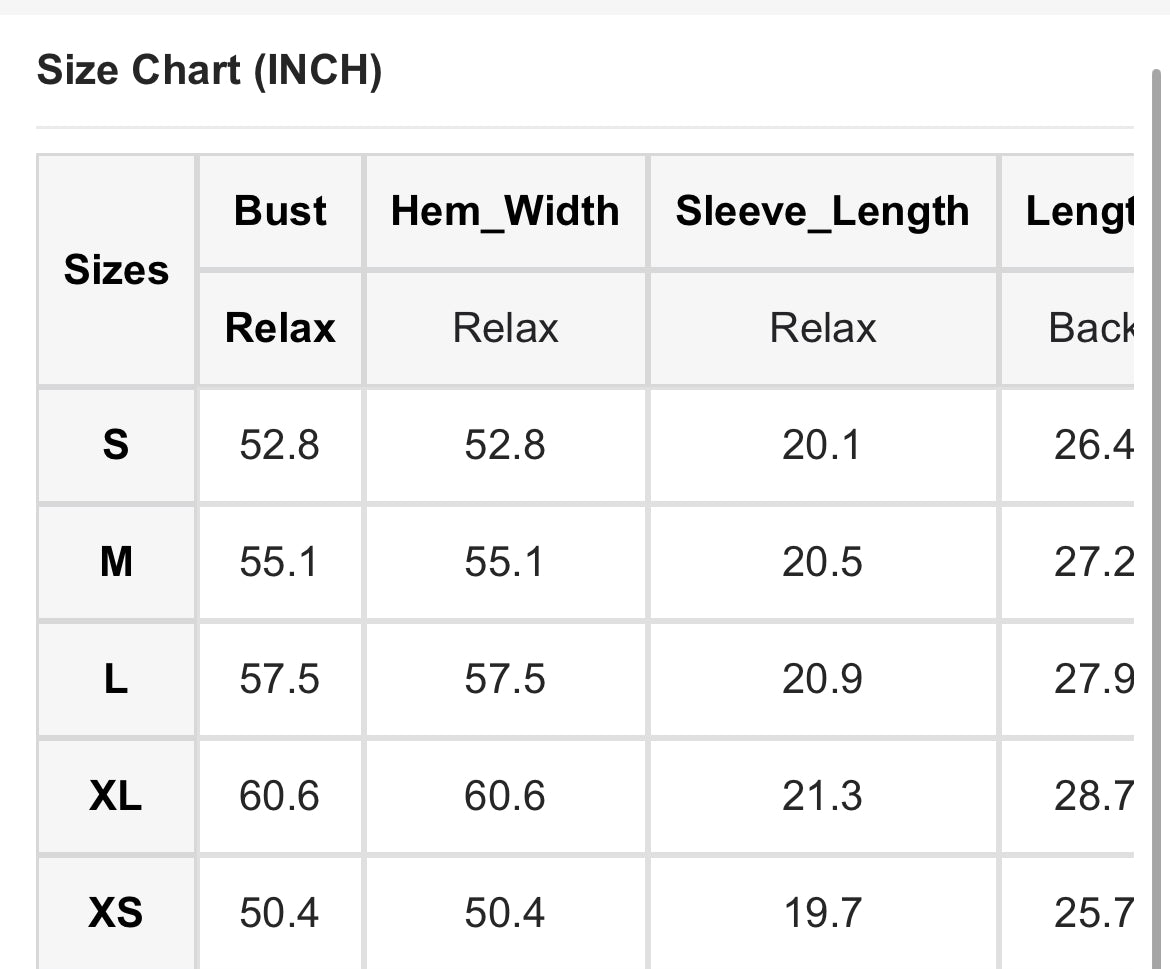Select the S size row label

(x=116, y=444)
